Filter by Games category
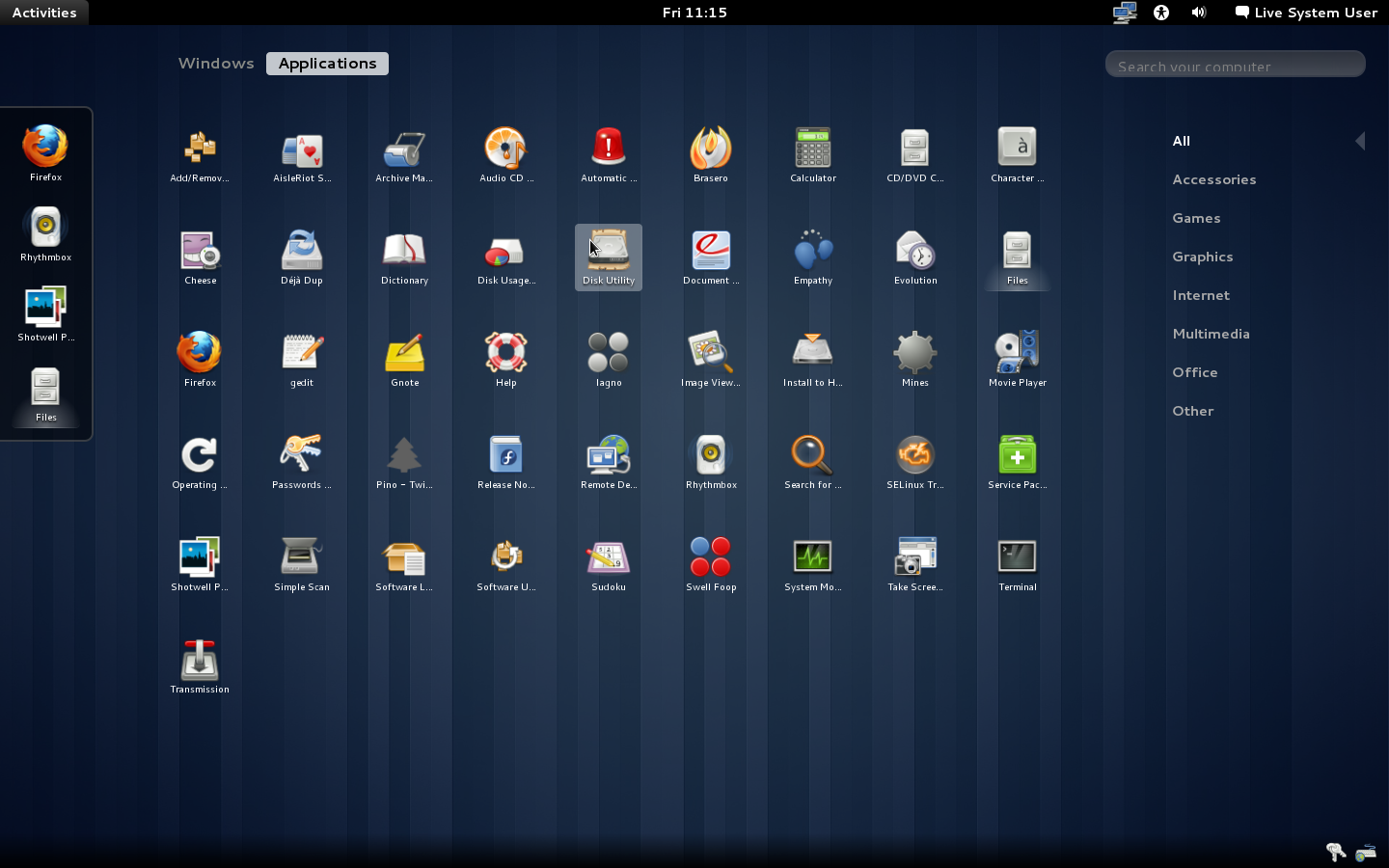This screenshot has width=1389, height=868. tap(1197, 218)
